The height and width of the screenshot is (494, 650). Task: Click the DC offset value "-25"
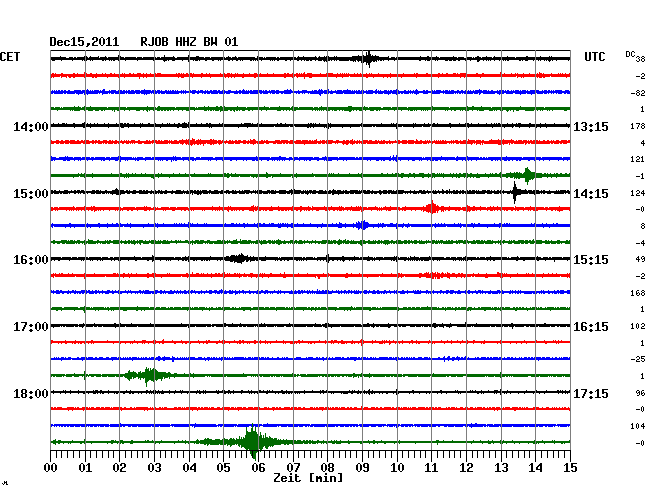[638, 359]
